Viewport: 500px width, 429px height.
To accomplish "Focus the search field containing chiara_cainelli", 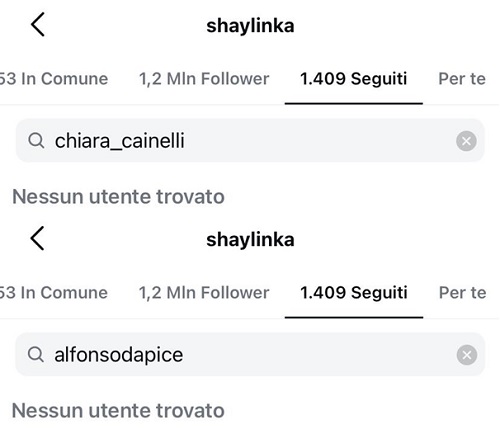I will click(250, 141).
